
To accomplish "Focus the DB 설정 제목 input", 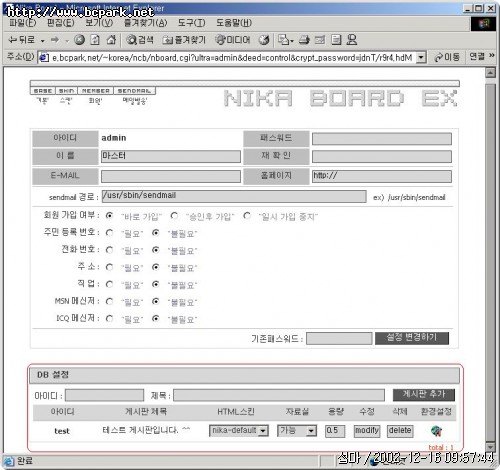I will coord(279,395).
